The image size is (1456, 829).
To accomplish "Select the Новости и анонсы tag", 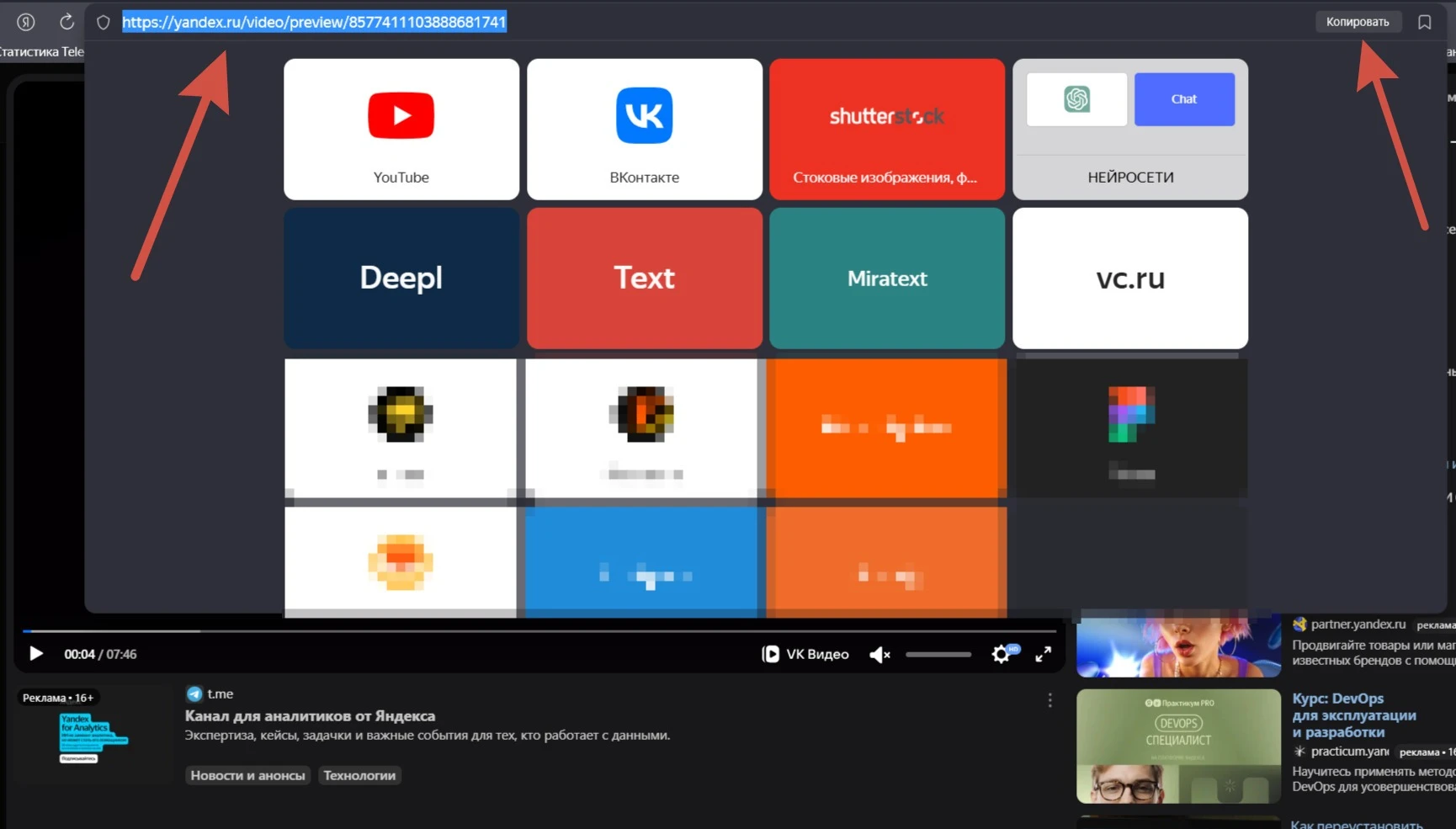I will tap(247, 775).
